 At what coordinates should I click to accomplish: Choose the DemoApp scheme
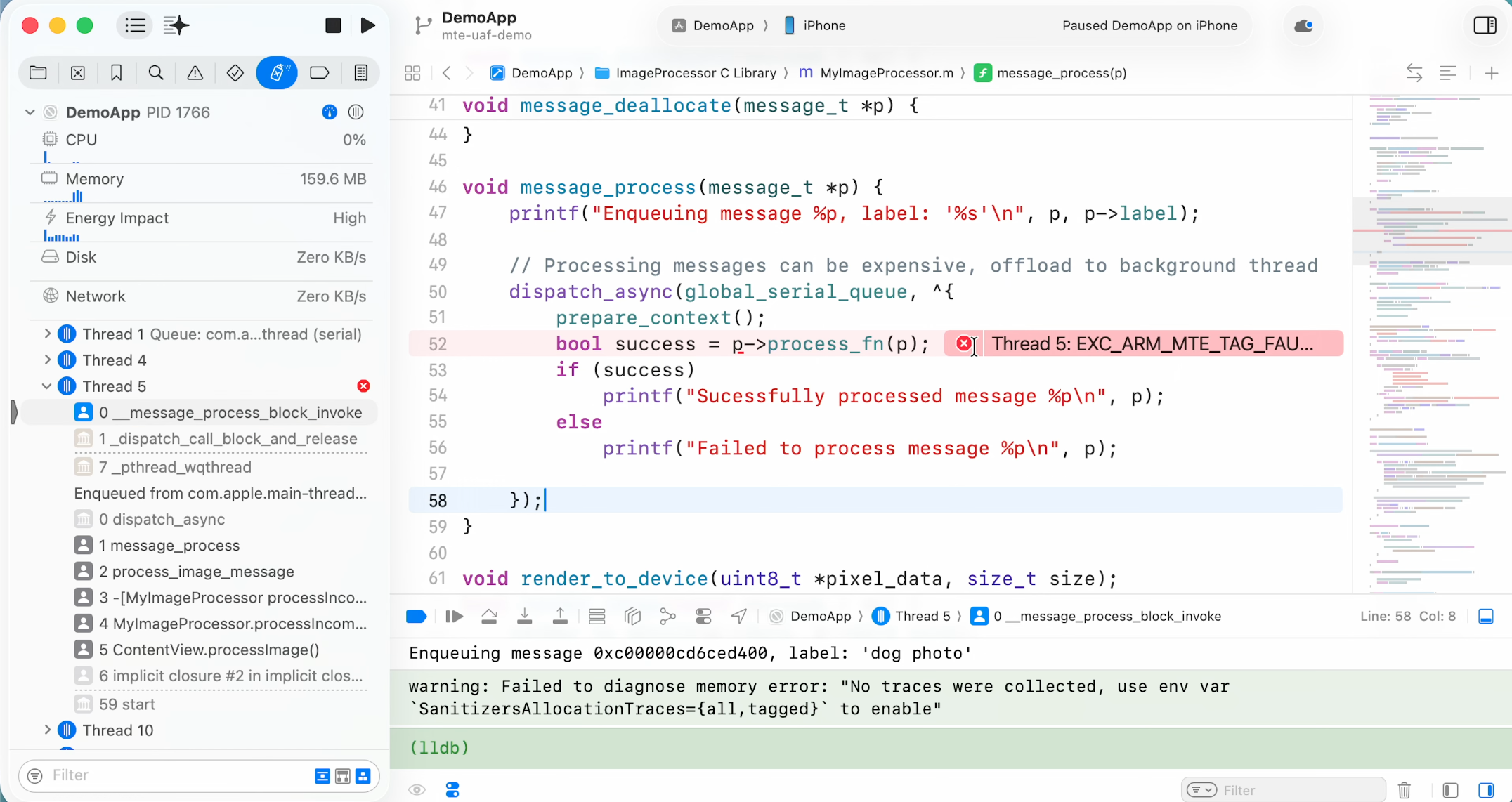click(713, 26)
